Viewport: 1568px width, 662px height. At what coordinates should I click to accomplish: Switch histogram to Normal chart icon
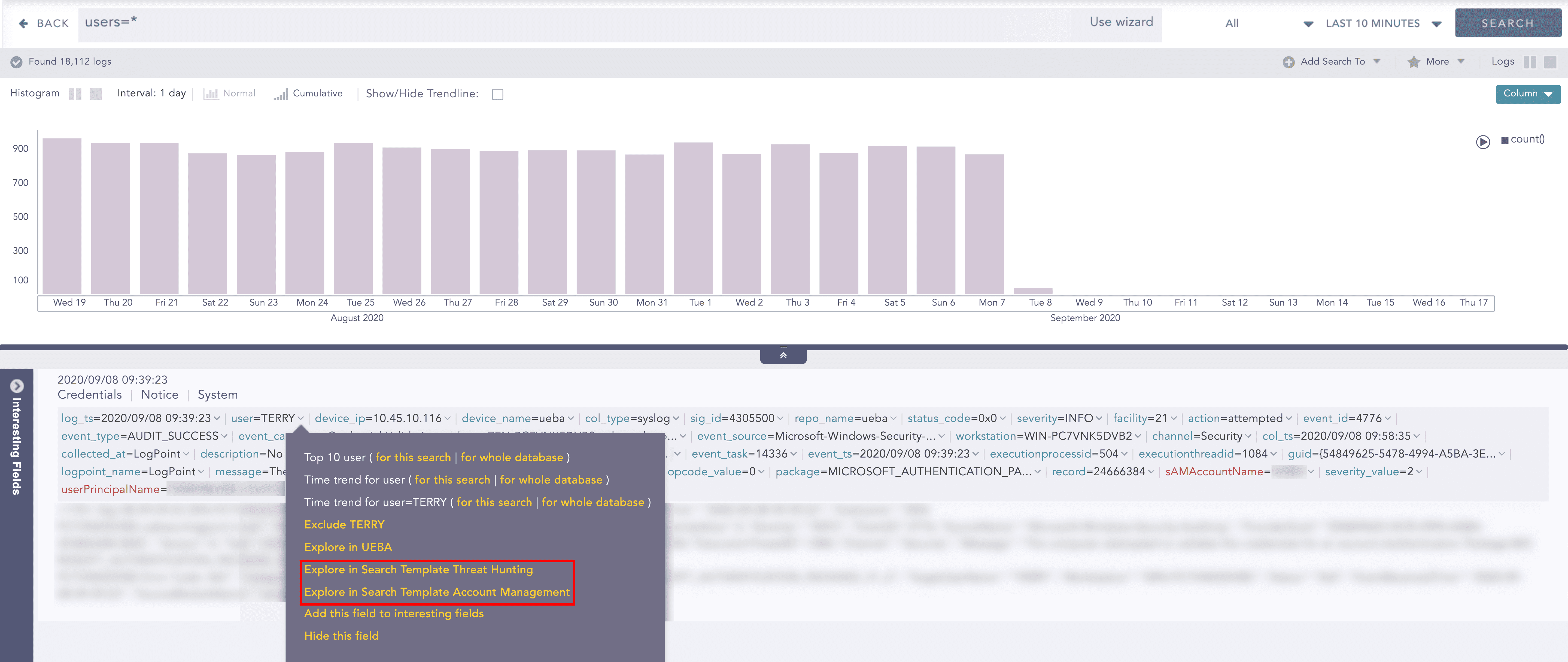point(211,94)
